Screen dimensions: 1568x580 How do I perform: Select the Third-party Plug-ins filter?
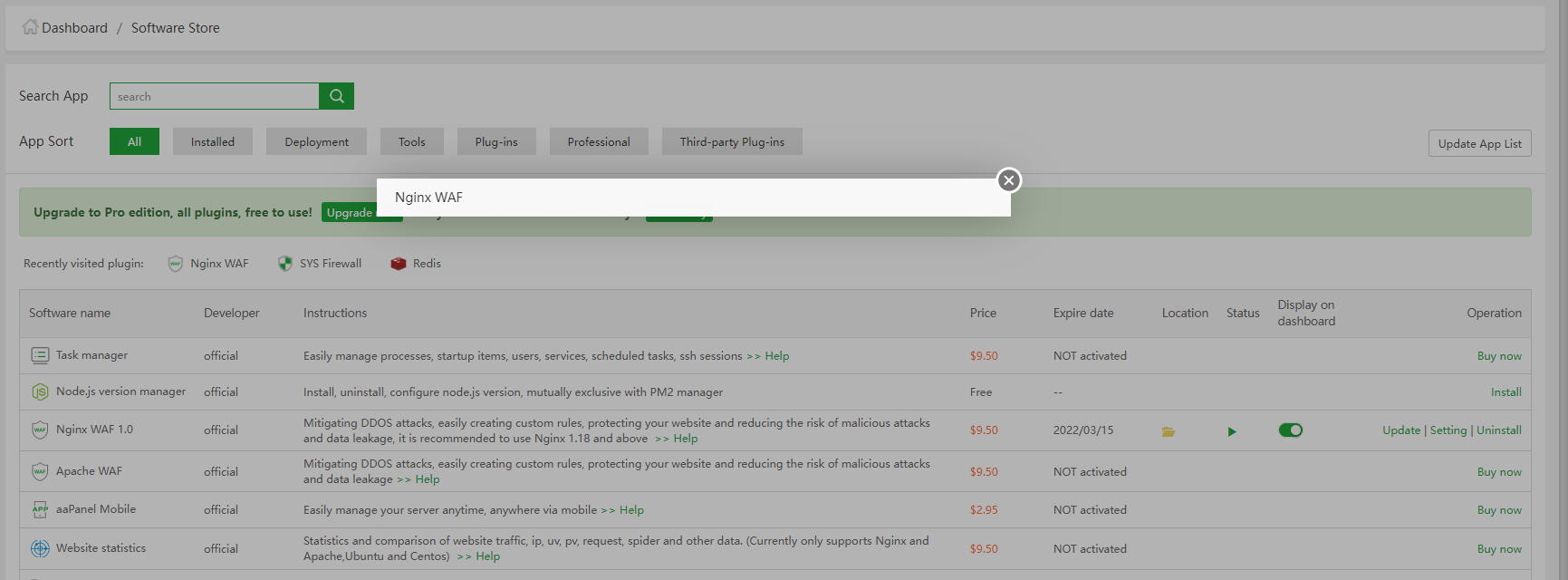coord(732,141)
